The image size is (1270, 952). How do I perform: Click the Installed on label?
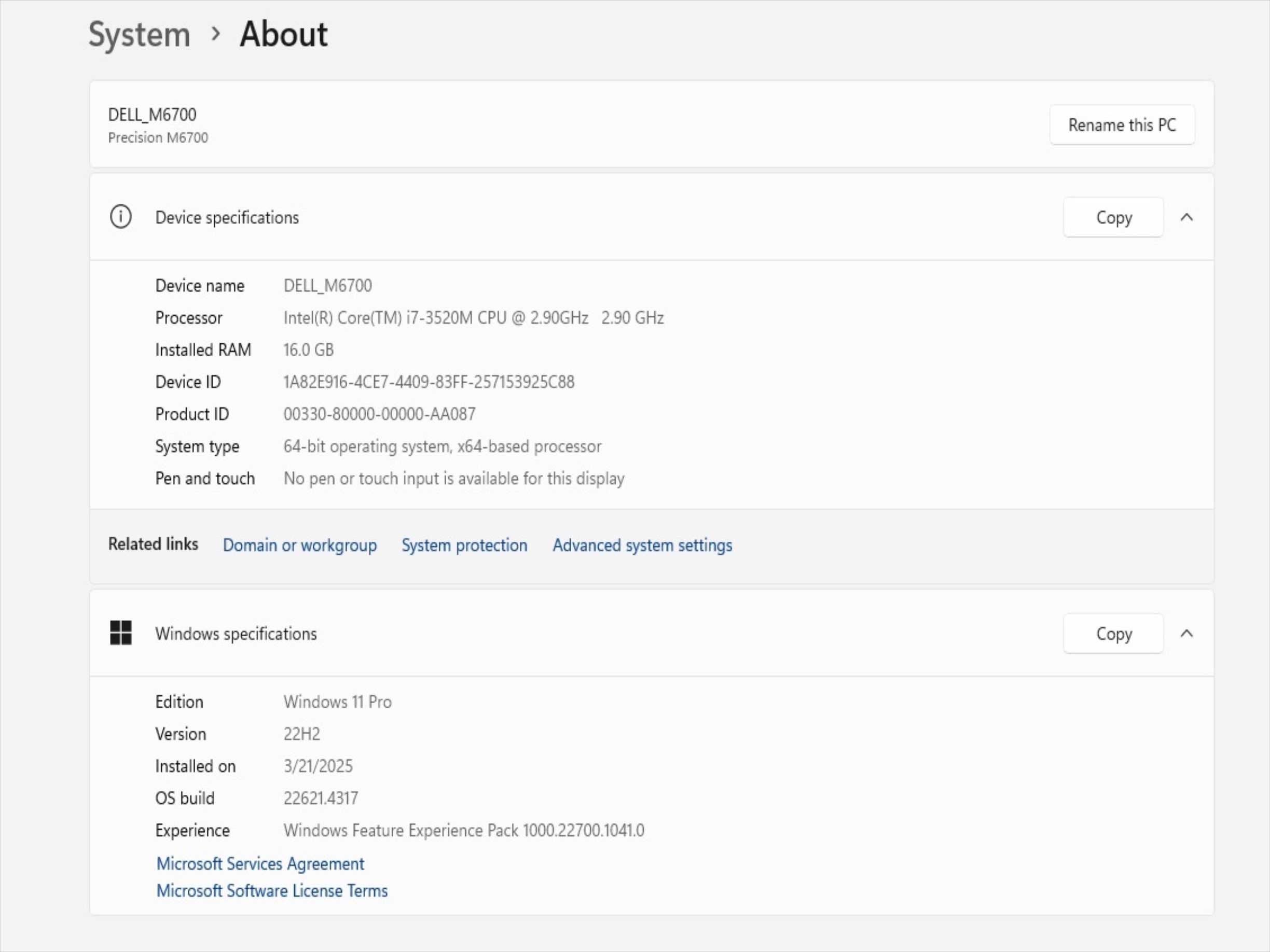pos(195,765)
